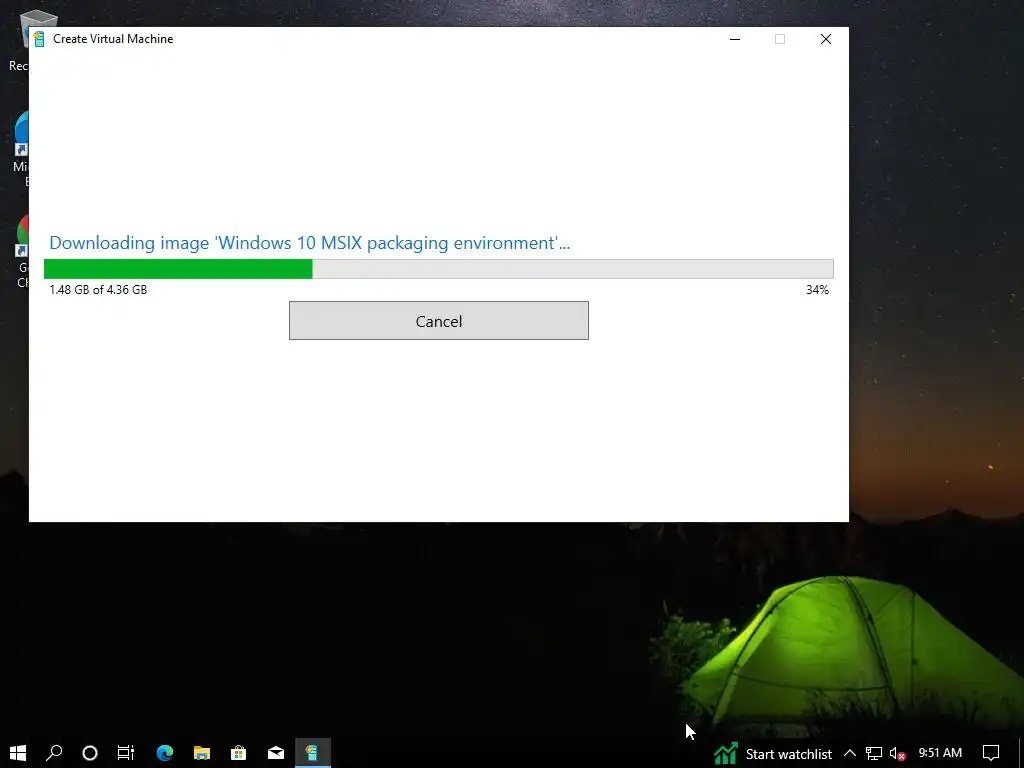Image resolution: width=1024 pixels, height=768 pixels.
Task: Launch Microsoft Edge from taskbar
Action: tap(165, 753)
